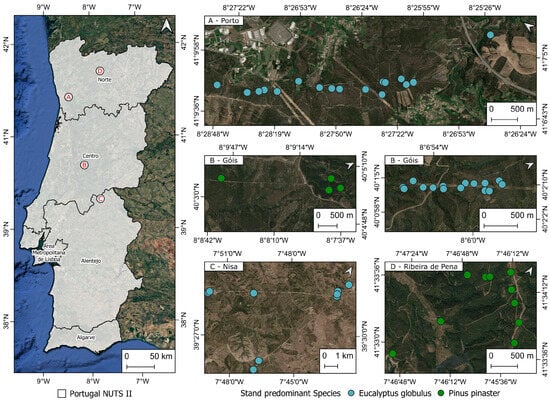Click the Pinus pinaster green legend circle
This screenshot has width=550, height=401.
442,393
